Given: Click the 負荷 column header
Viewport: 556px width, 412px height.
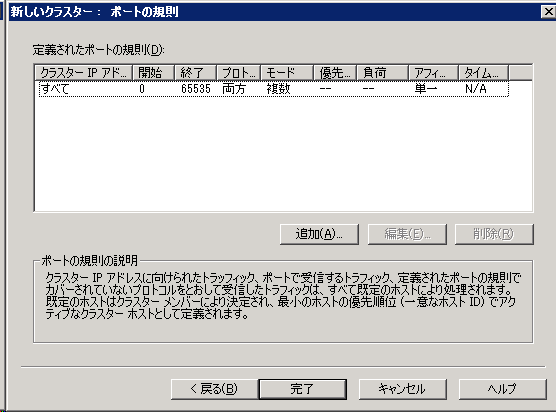Looking at the screenshot, I should (x=383, y=73).
